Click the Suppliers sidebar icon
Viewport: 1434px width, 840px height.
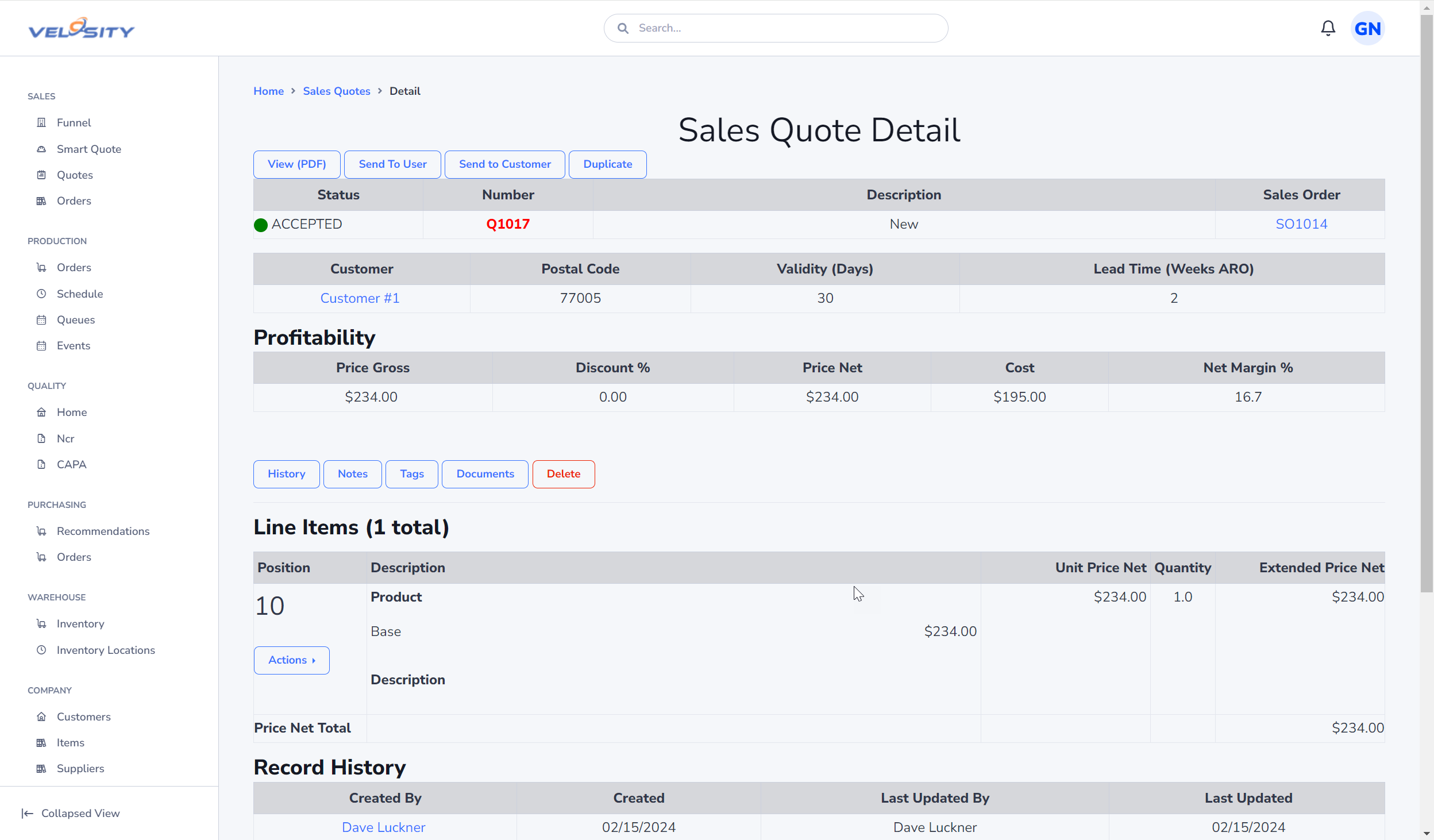click(41, 768)
